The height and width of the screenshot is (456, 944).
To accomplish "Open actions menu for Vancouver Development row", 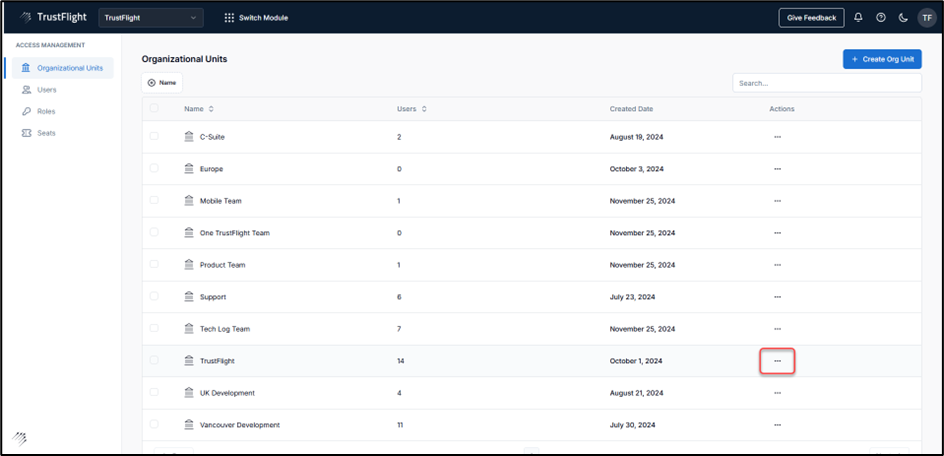I will pyautogui.click(x=777, y=425).
